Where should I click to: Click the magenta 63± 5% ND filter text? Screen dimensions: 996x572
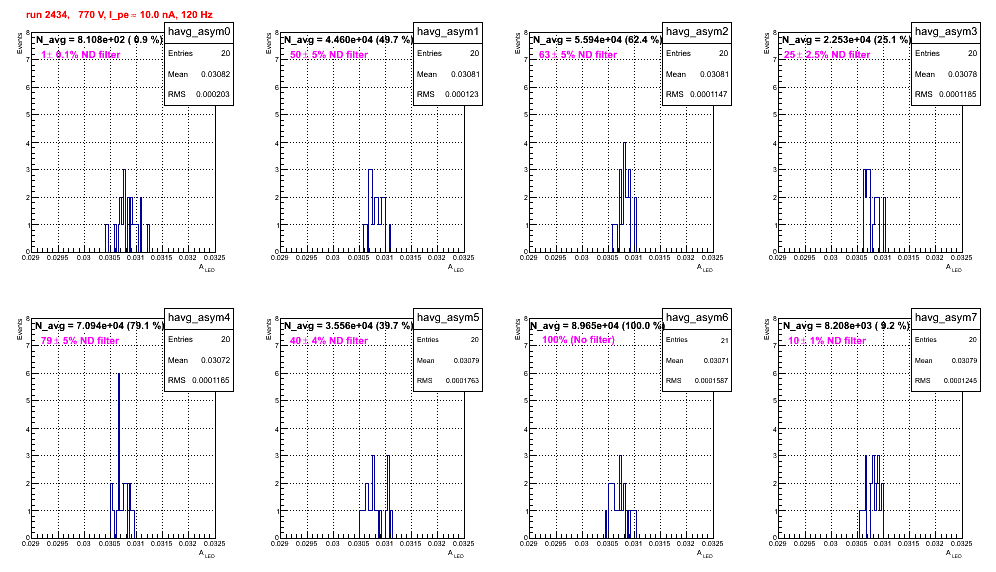pyautogui.click(x=578, y=55)
